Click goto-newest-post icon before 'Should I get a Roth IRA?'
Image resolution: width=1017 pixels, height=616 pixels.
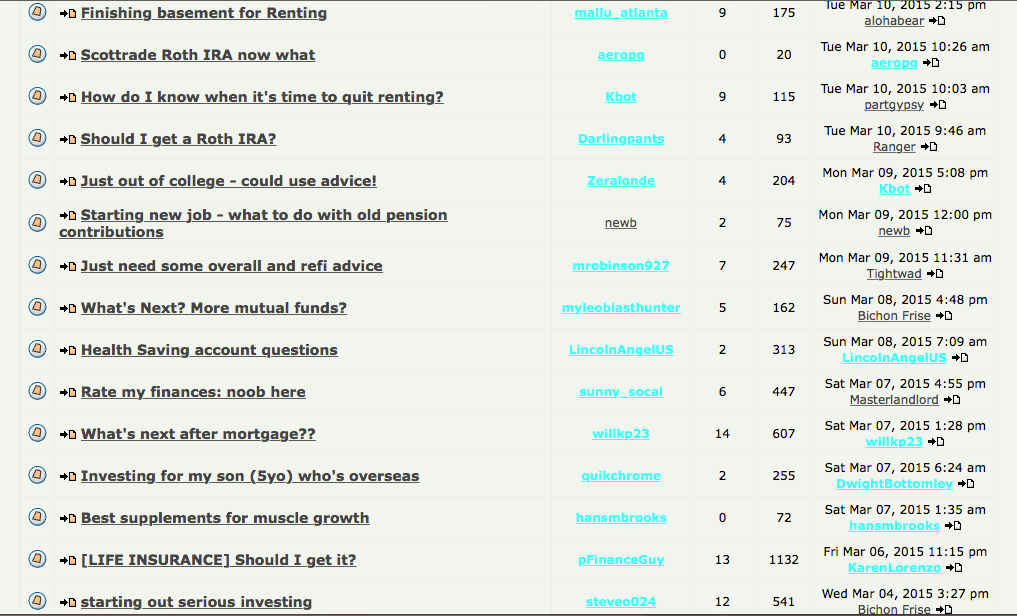(68, 139)
